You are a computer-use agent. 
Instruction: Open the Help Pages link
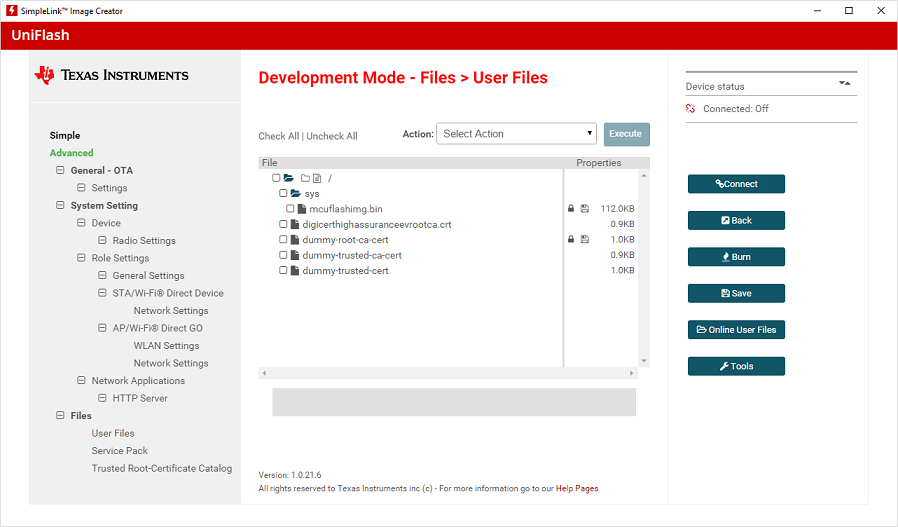point(577,489)
